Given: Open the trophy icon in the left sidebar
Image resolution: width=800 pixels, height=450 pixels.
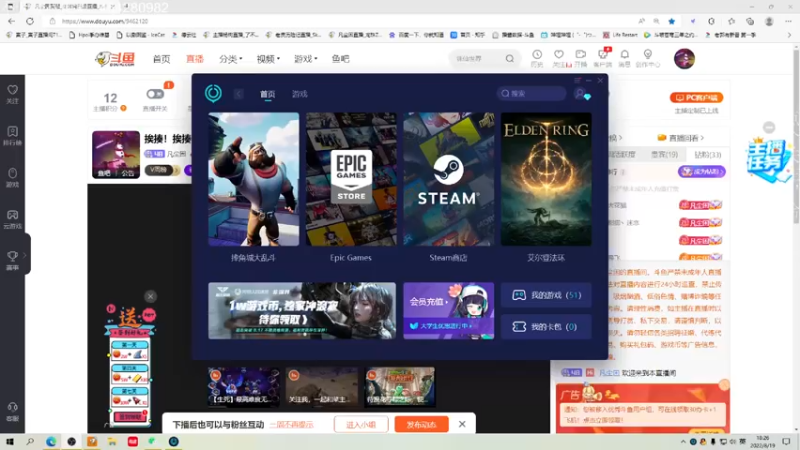Looking at the screenshot, I should point(12,256).
